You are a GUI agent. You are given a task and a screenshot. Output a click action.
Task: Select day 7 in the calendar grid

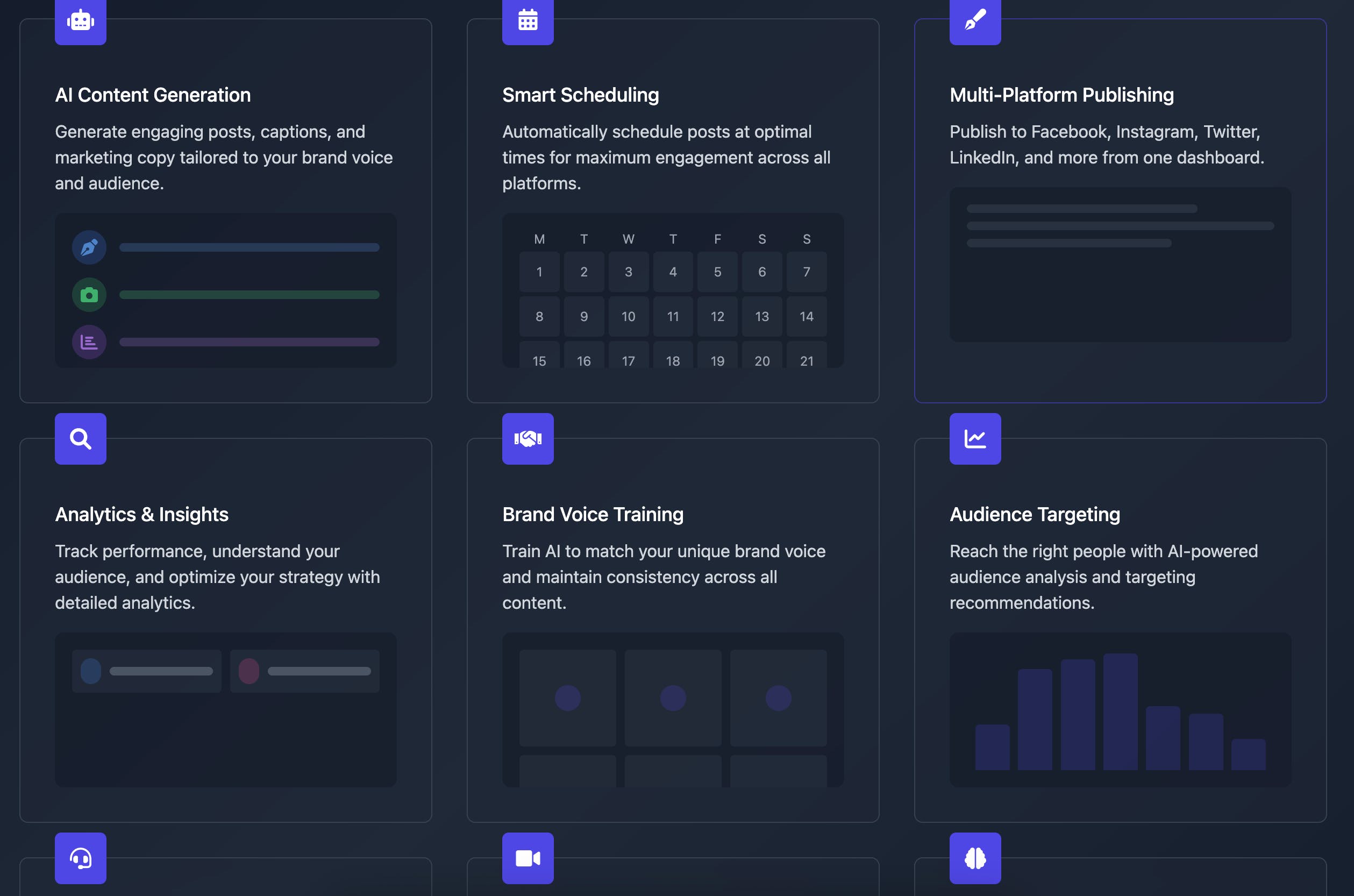(x=806, y=272)
